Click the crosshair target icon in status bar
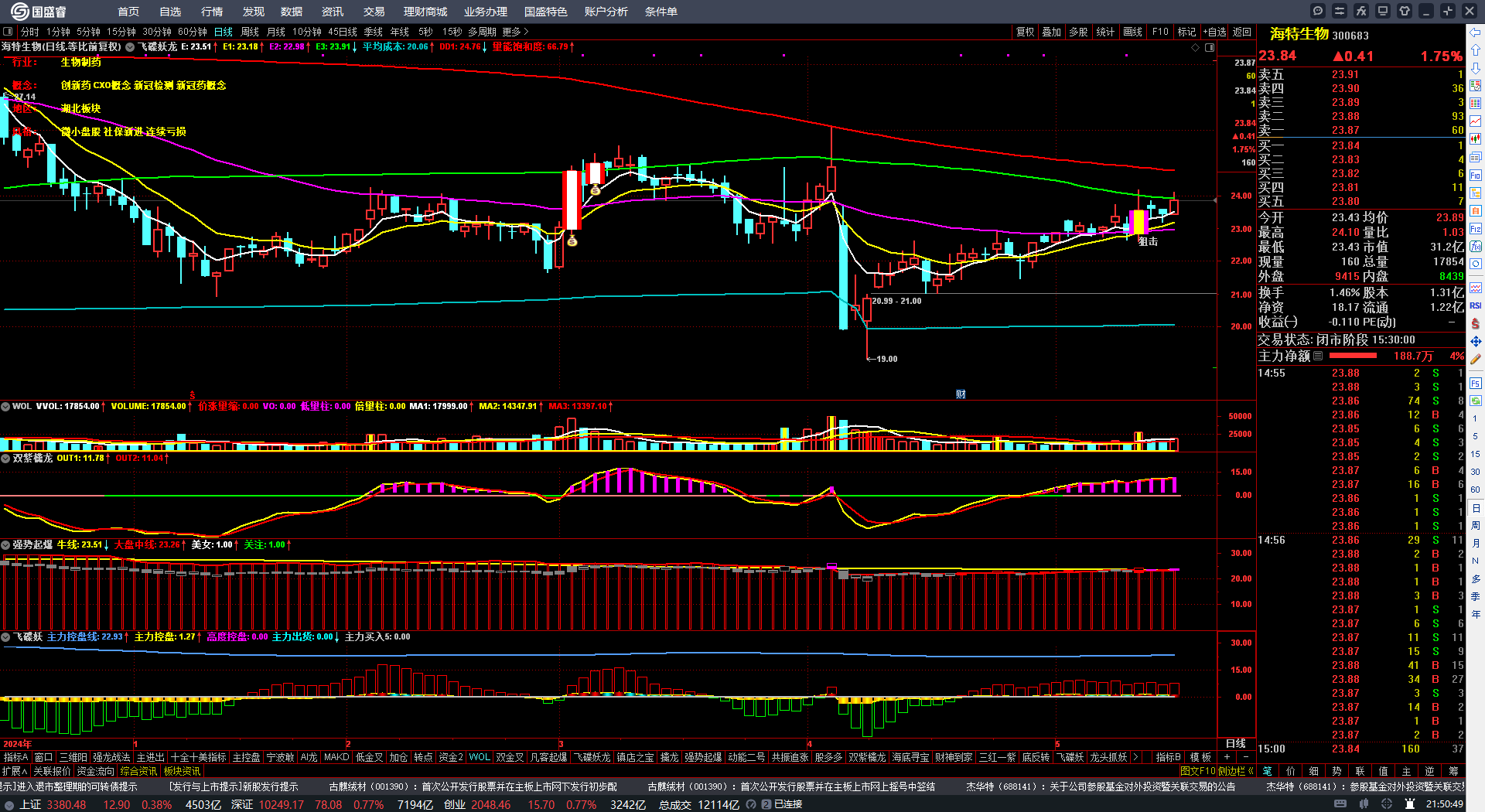The width and height of the screenshot is (1485, 812). [x=1388, y=804]
